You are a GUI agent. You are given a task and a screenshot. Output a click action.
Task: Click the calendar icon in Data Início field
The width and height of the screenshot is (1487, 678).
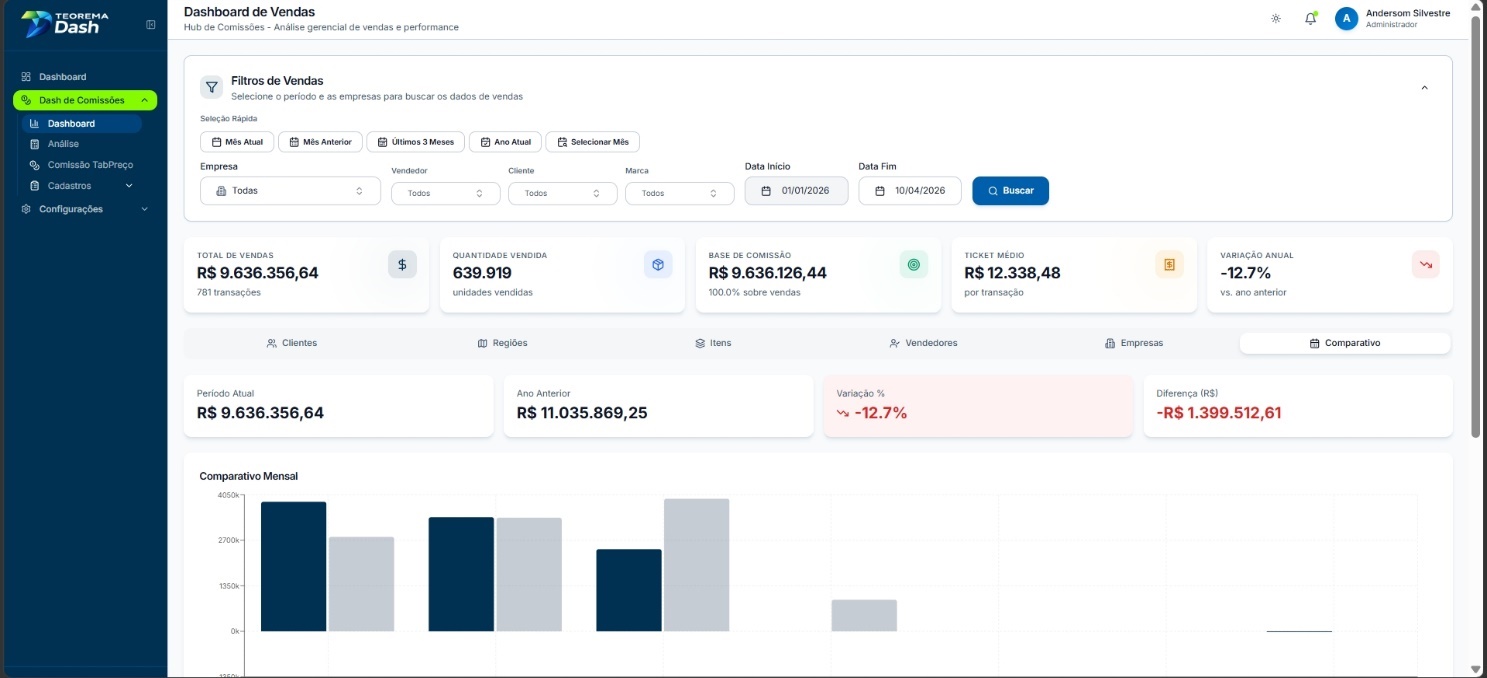coord(766,191)
